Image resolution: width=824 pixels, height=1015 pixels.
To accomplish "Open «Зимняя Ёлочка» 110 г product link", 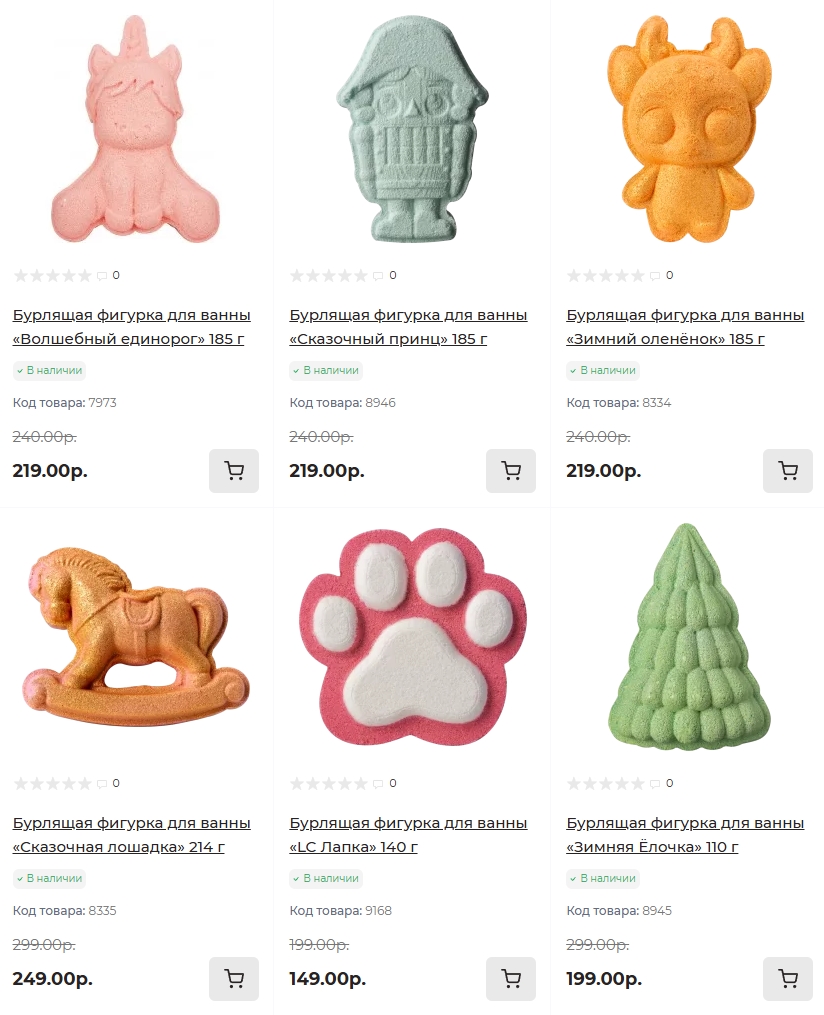I will [685, 835].
